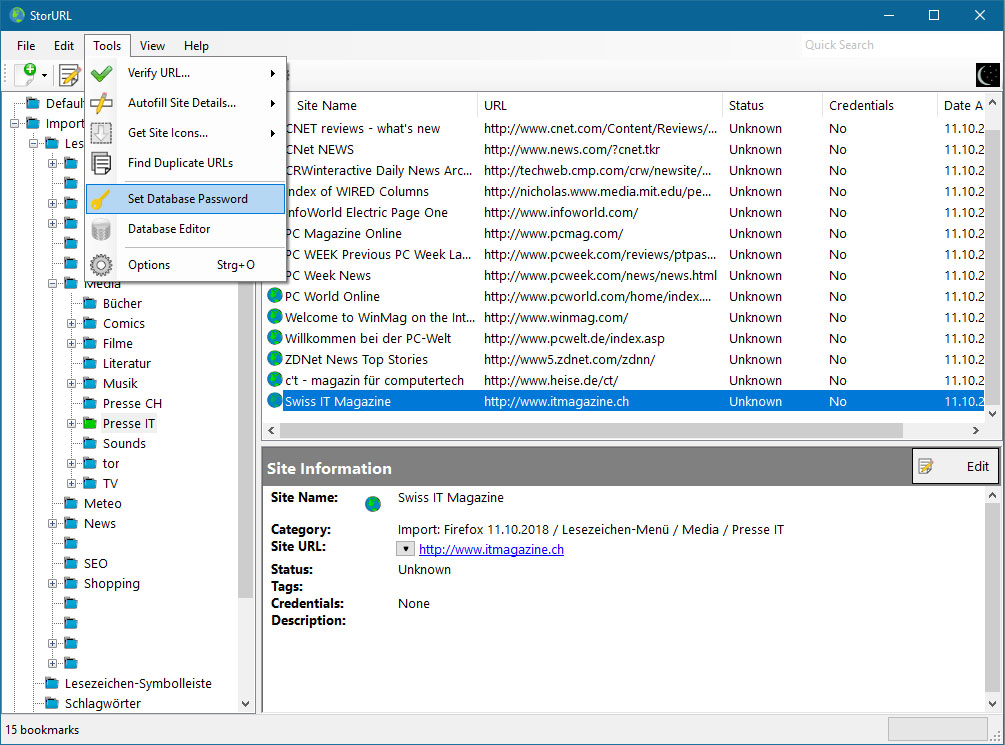Open the add bookmark dropdown arrow
1005x745 pixels.
(x=44, y=76)
